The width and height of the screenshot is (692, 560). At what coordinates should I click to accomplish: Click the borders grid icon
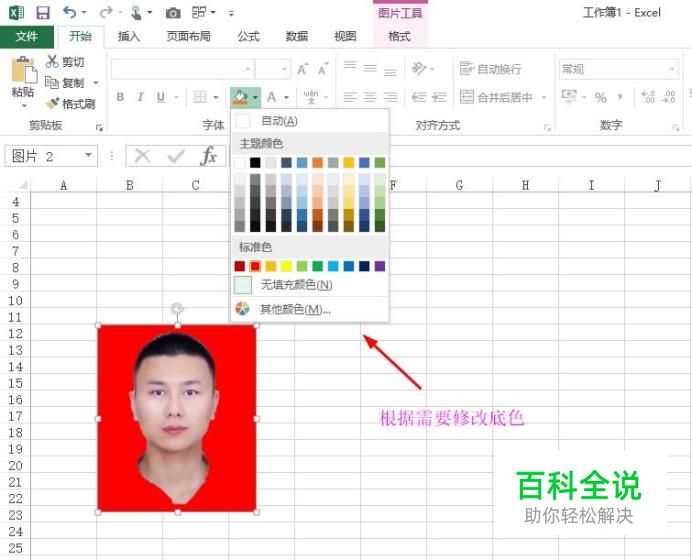point(200,97)
